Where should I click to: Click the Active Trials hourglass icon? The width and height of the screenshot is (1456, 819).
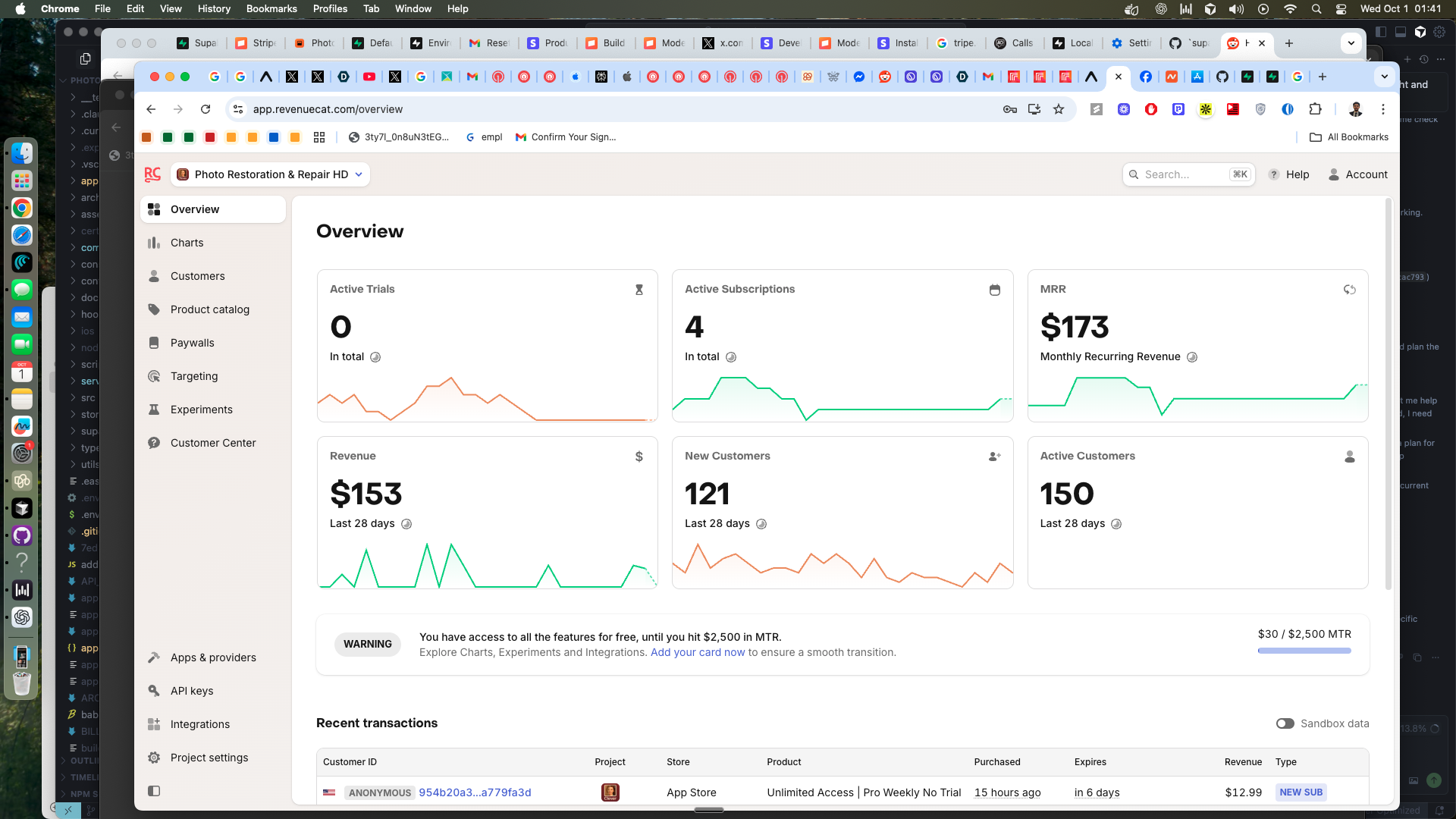(639, 290)
